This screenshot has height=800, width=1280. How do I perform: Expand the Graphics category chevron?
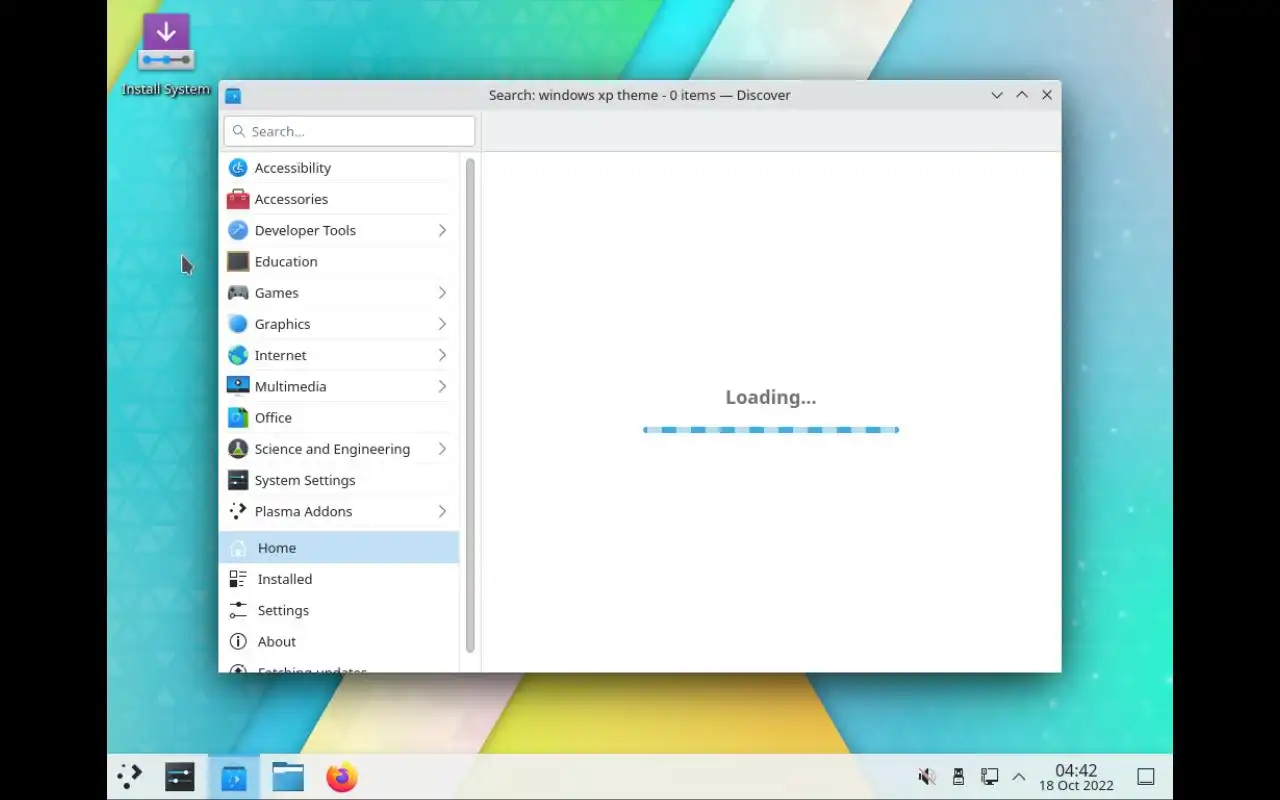coord(442,324)
